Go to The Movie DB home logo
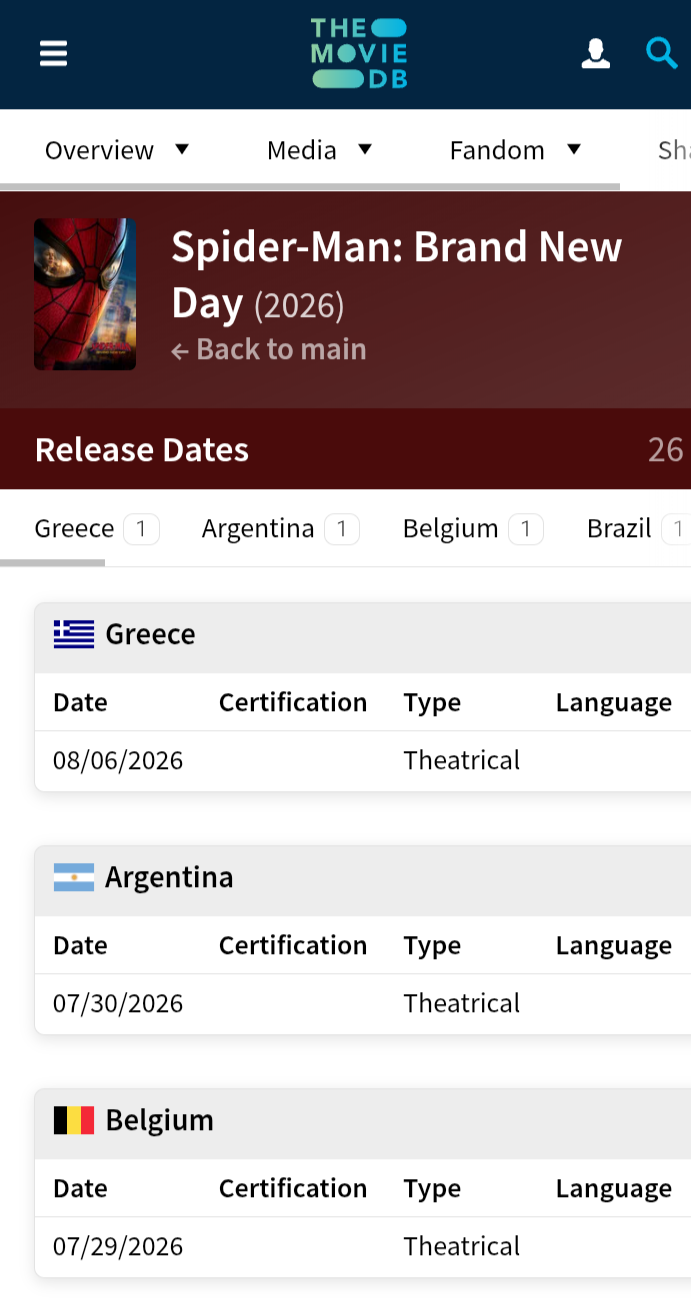This screenshot has width=691, height=1301. click(359, 53)
